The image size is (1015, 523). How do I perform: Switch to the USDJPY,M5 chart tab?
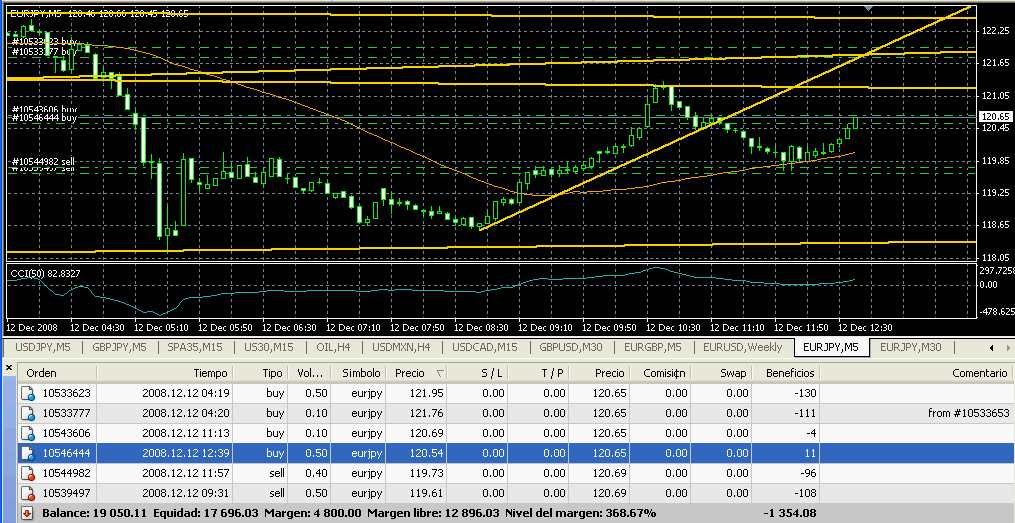[x=42, y=347]
